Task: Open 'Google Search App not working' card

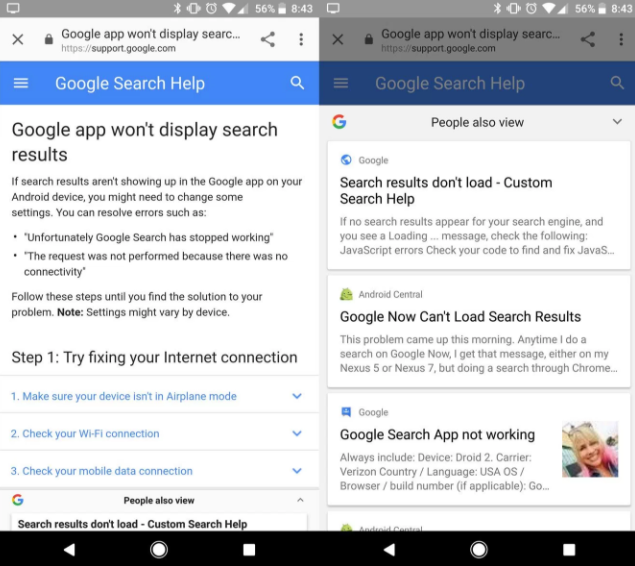Action: tap(479, 449)
